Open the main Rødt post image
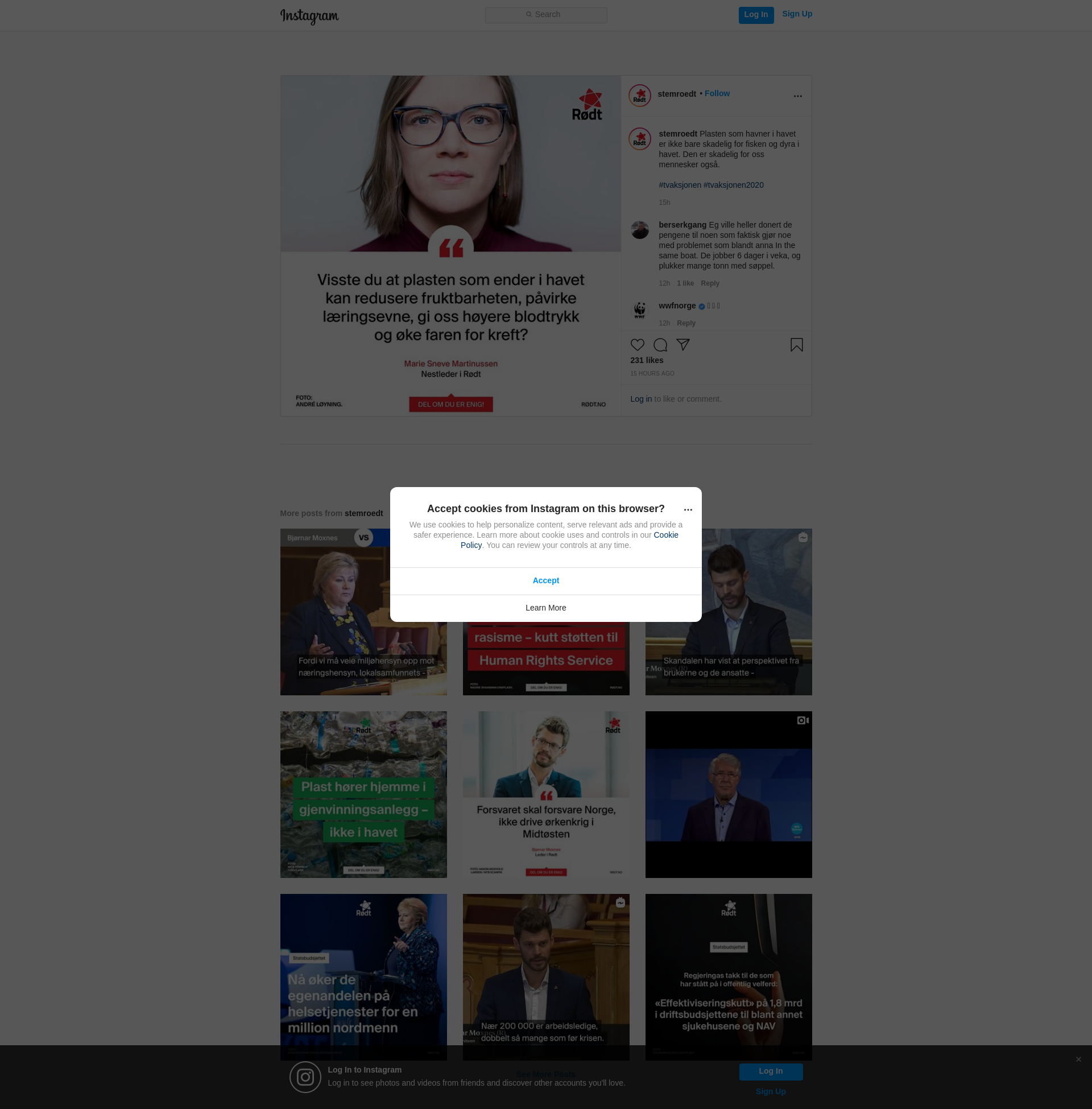Viewport: 1092px width, 1109px height. pyautogui.click(x=450, y=246)
